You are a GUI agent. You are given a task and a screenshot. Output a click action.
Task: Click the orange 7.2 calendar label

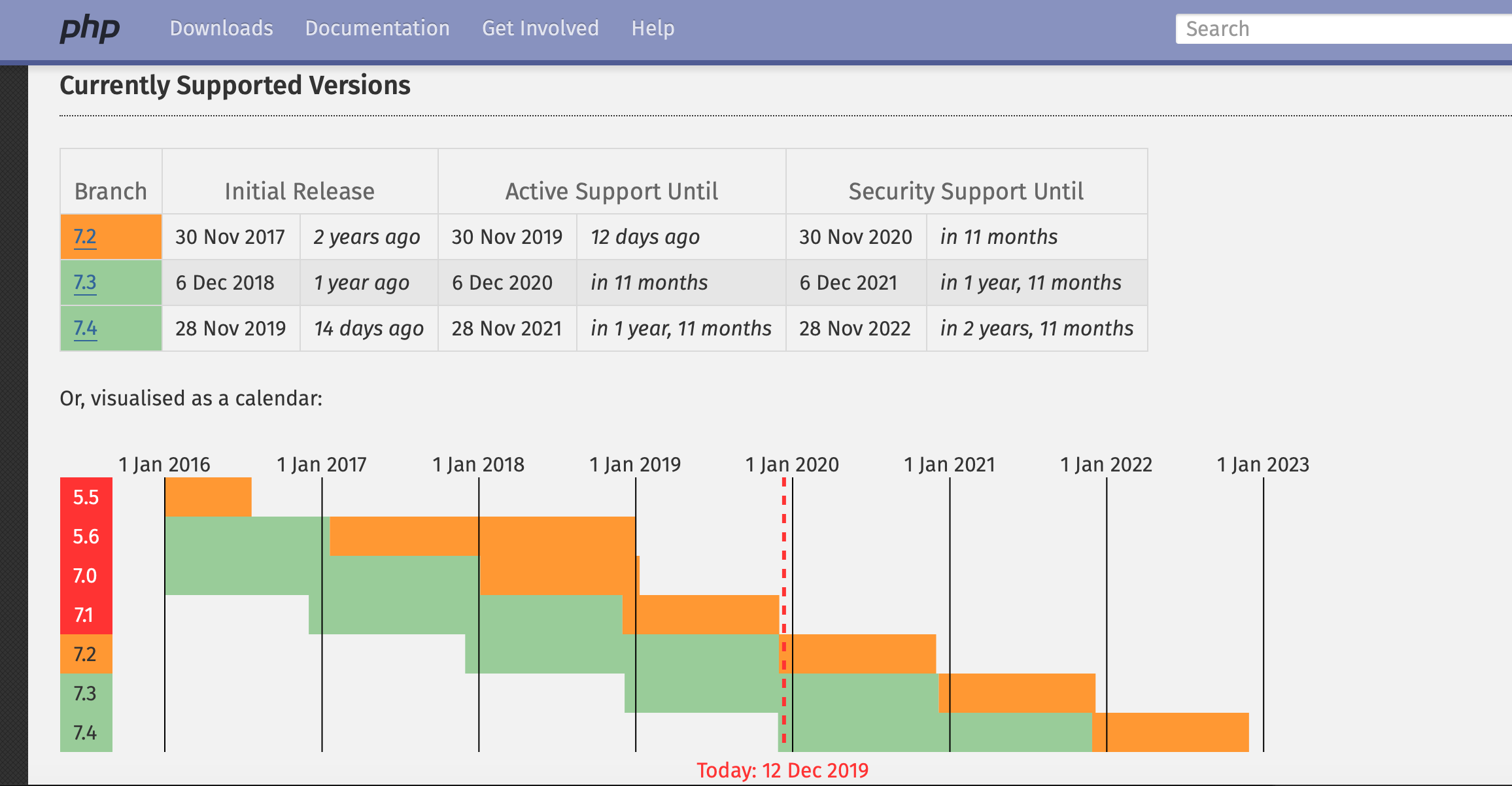coord(86,654)
